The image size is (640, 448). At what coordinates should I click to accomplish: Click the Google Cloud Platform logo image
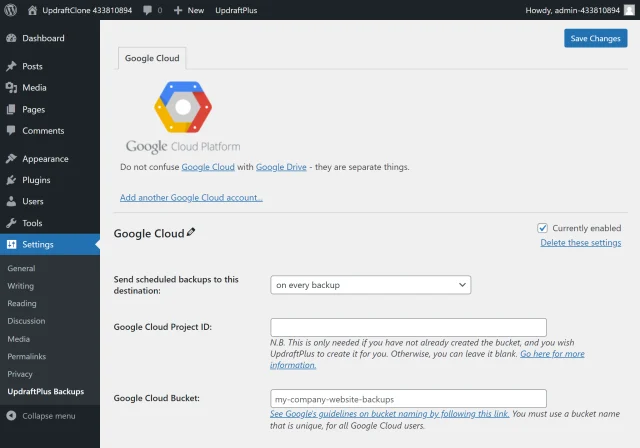[x=183, y=116]
